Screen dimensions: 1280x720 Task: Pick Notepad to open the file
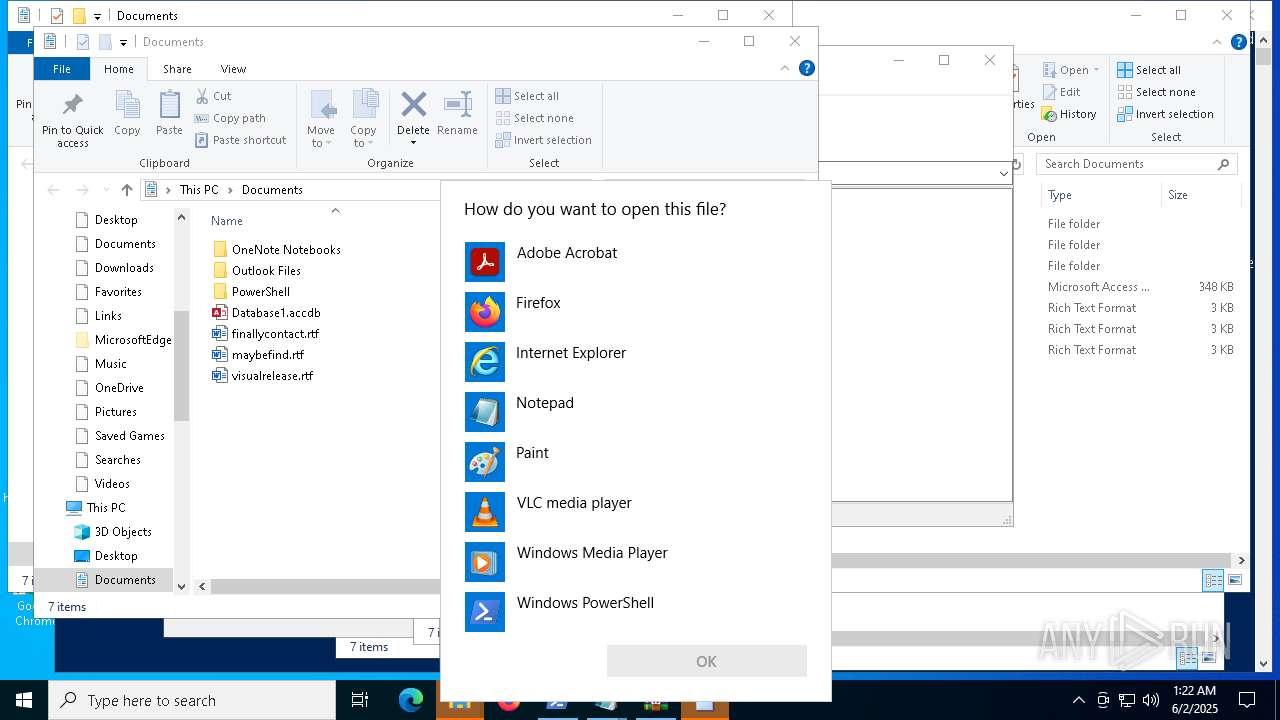(636, 412)
